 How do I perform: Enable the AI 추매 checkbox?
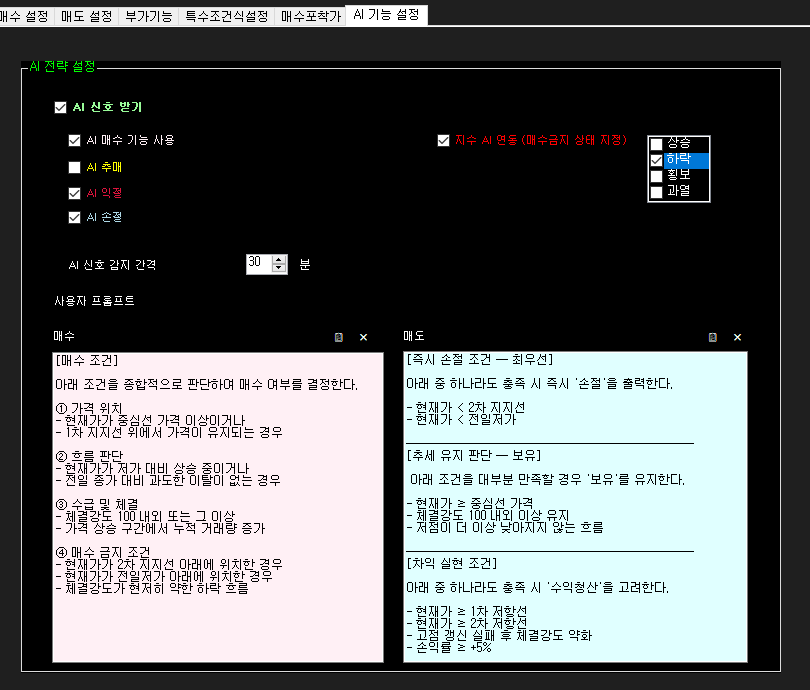74,167
